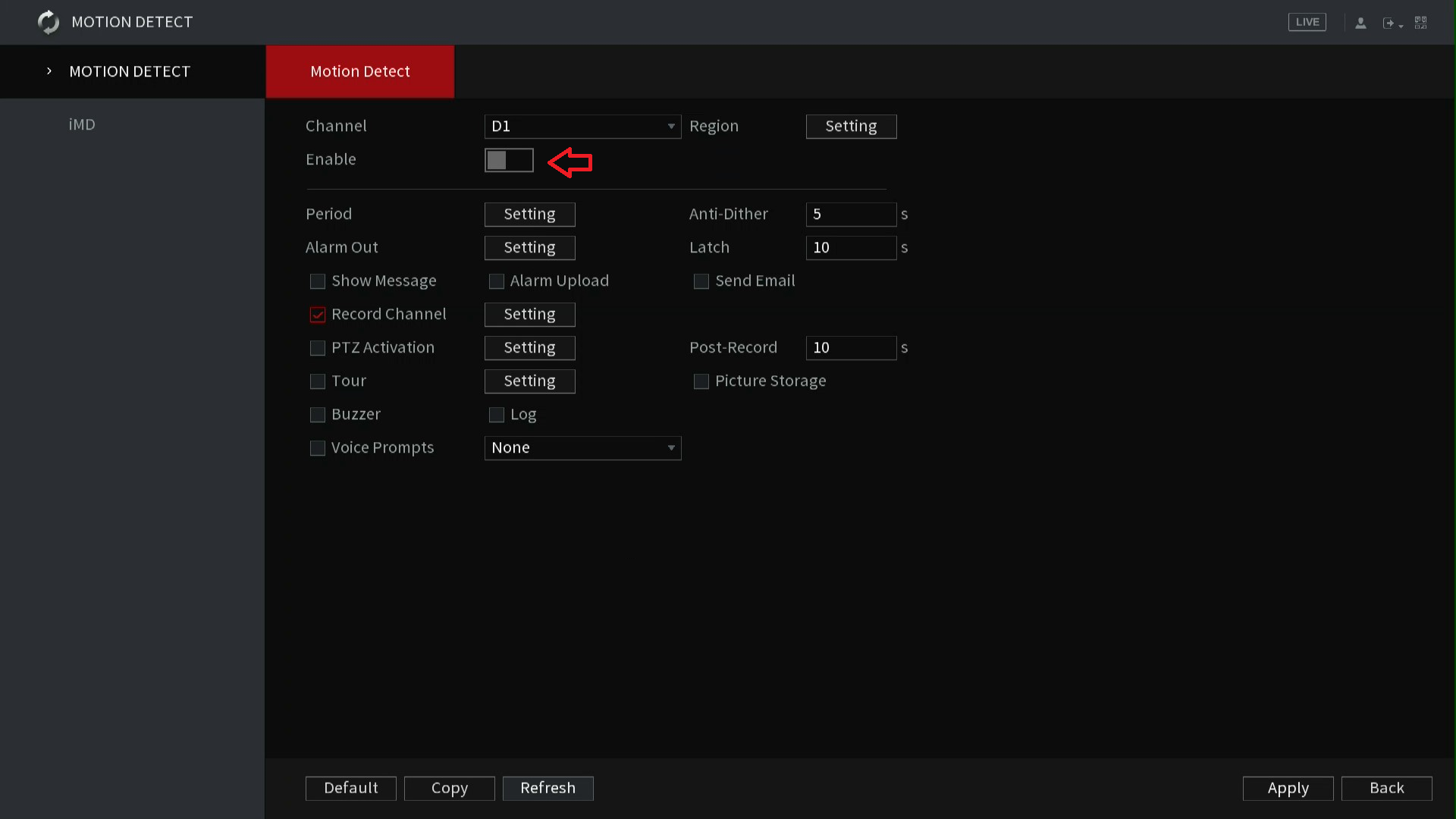1456x819 pixels.
Task: Enable the Buzzer alarm option
Action: coord(318,415)
